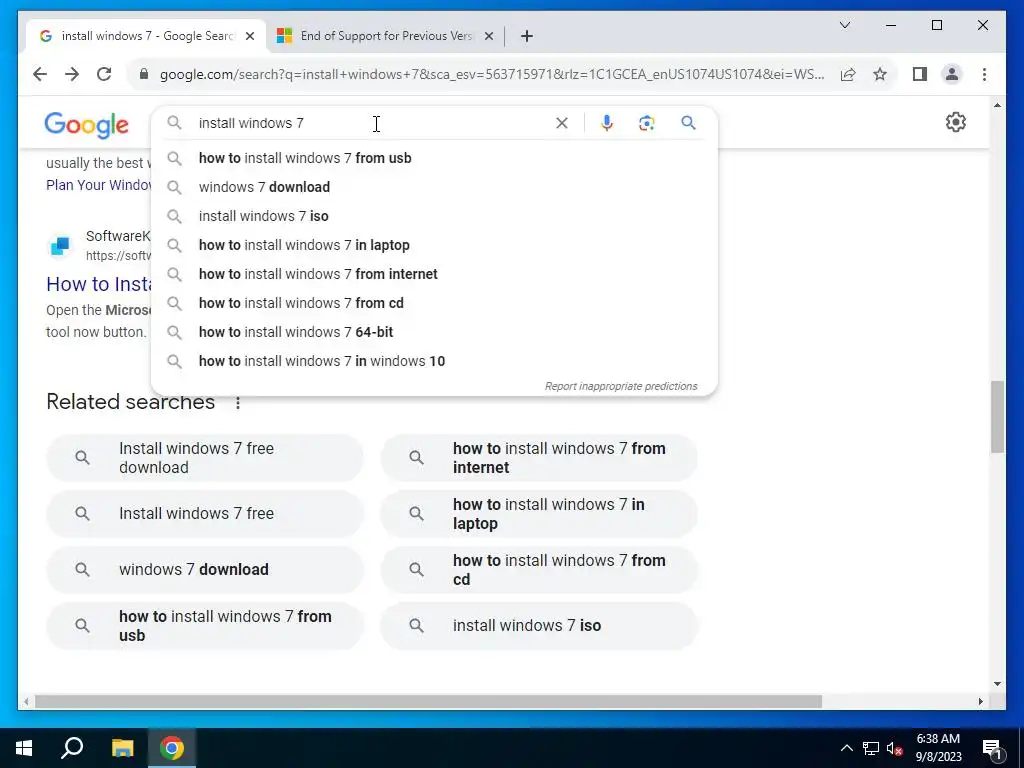Screen dimensions: 1024x768
Task: Pick suggestion 'install windows 7 64-bit'
Action: click(x=434, y=332)
